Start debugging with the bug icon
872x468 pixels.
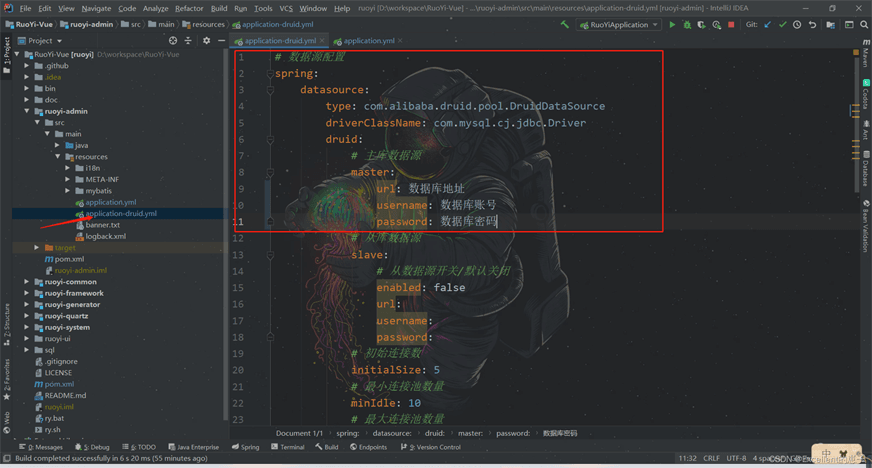click(687, 24)
